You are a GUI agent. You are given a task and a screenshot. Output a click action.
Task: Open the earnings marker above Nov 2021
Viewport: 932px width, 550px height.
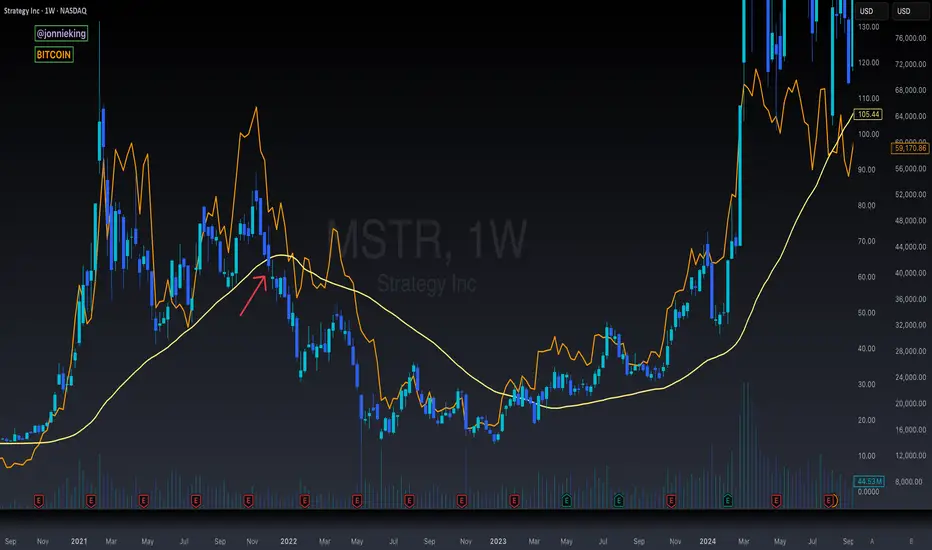point(248,501)
